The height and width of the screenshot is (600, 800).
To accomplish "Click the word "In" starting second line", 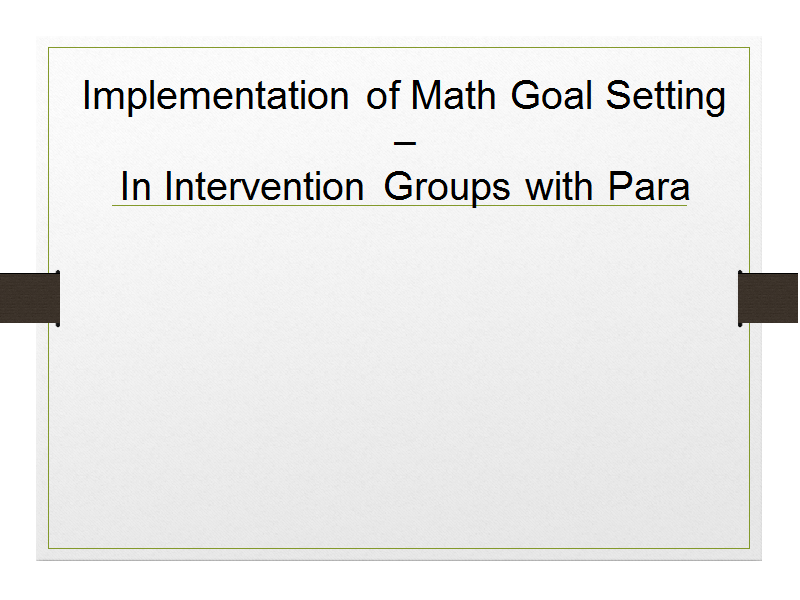I will [x=136, y=187].
